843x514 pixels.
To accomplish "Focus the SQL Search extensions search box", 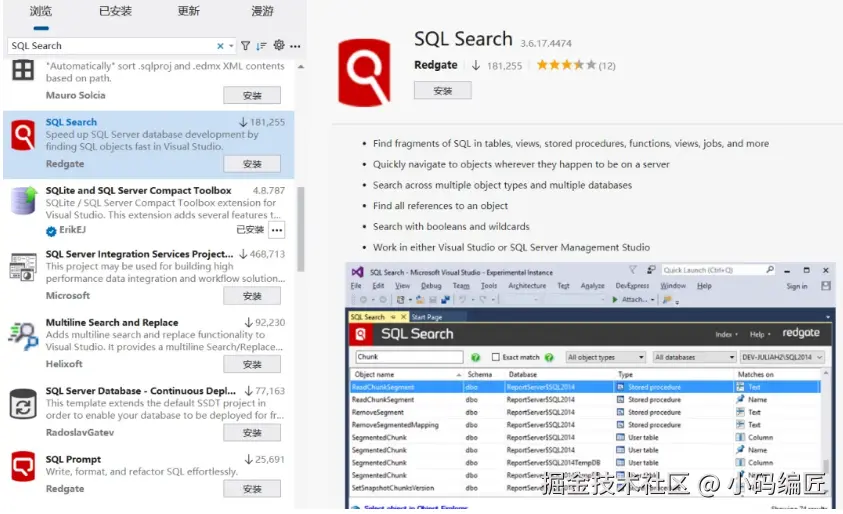I will pos(112,46).
